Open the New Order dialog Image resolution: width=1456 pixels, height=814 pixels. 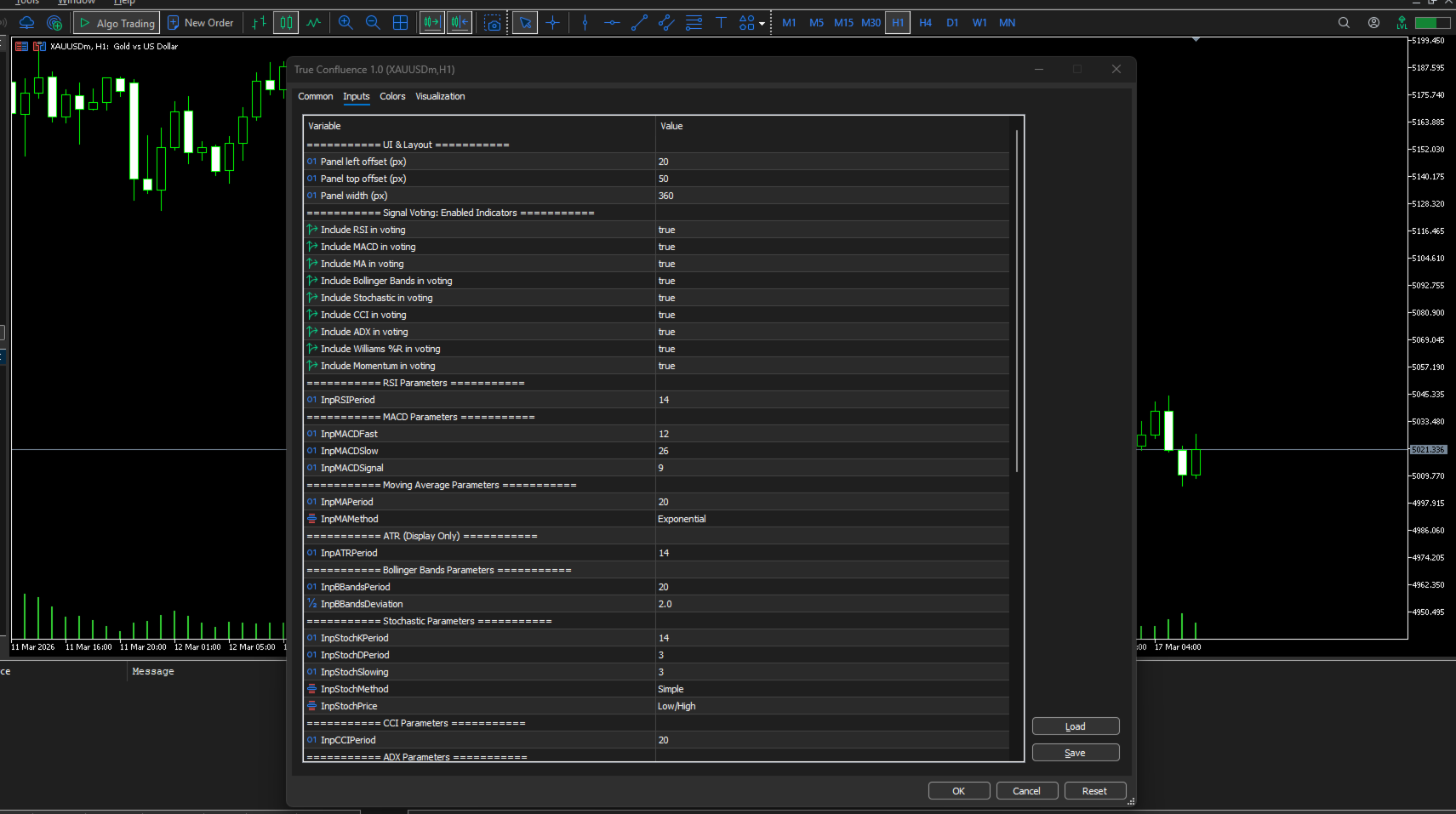[201, 23]
